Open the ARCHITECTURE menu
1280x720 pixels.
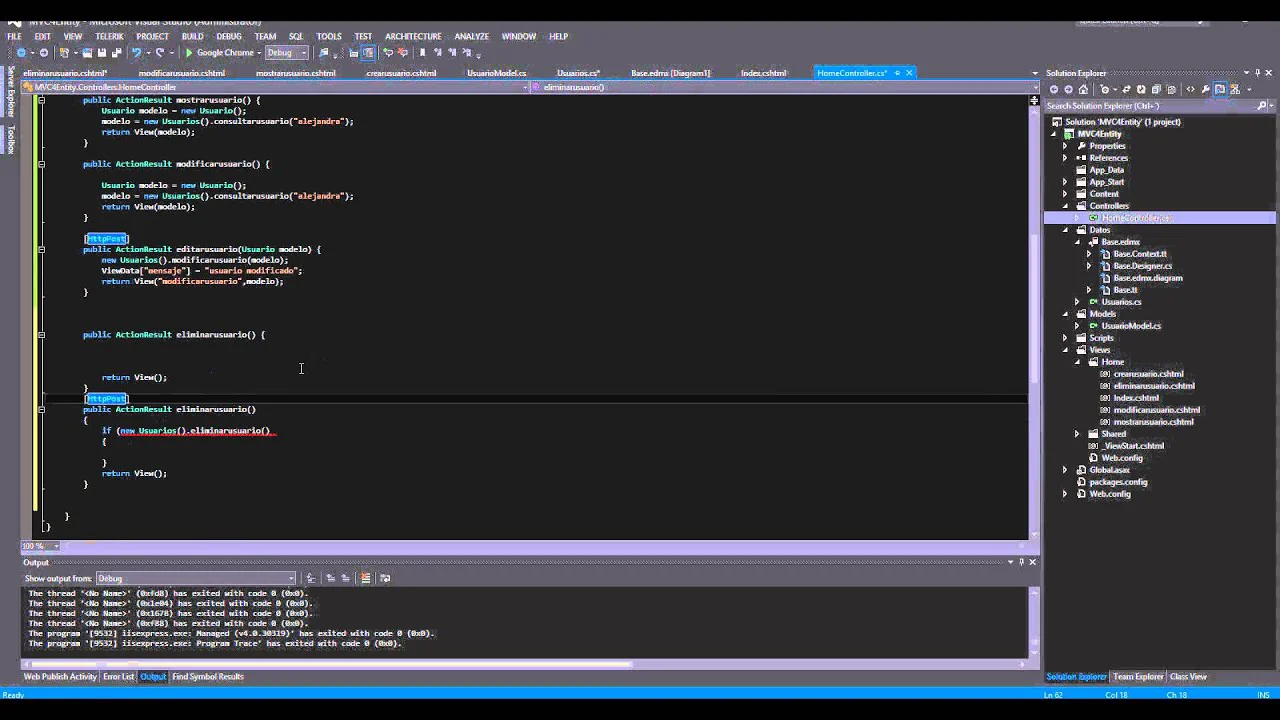tap(413, 36)
